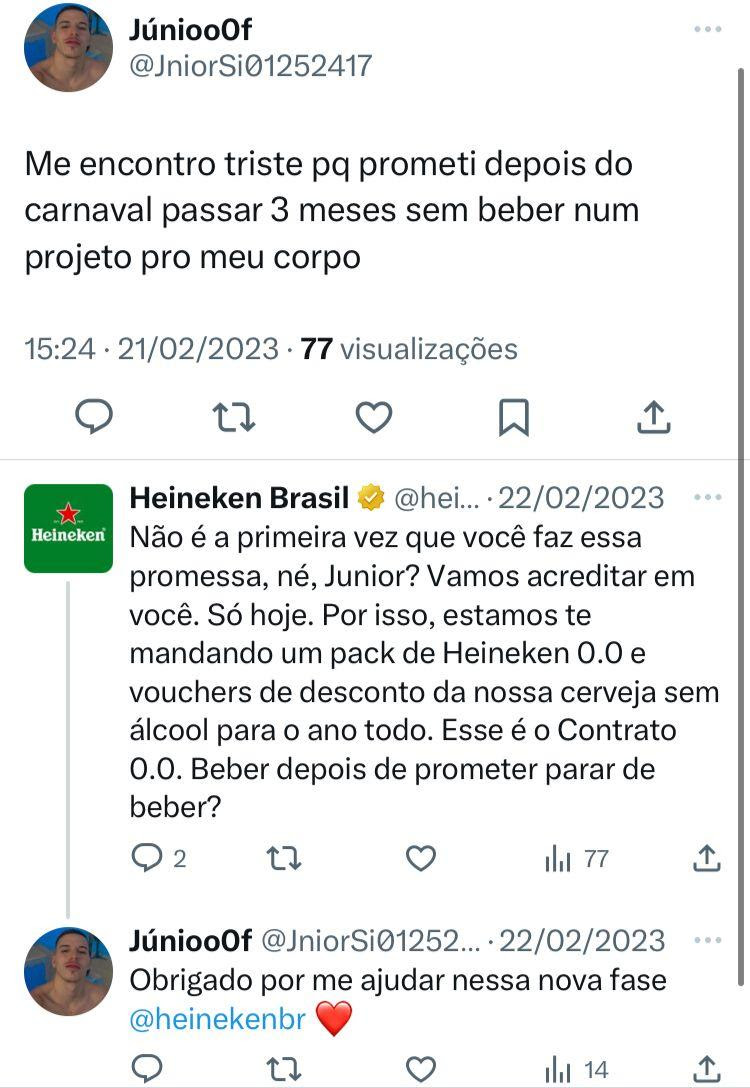The image size is (750, 1088).
Task: Open the 77 visualizações view count
Action: pyautogui.click(x=410, y=348)
